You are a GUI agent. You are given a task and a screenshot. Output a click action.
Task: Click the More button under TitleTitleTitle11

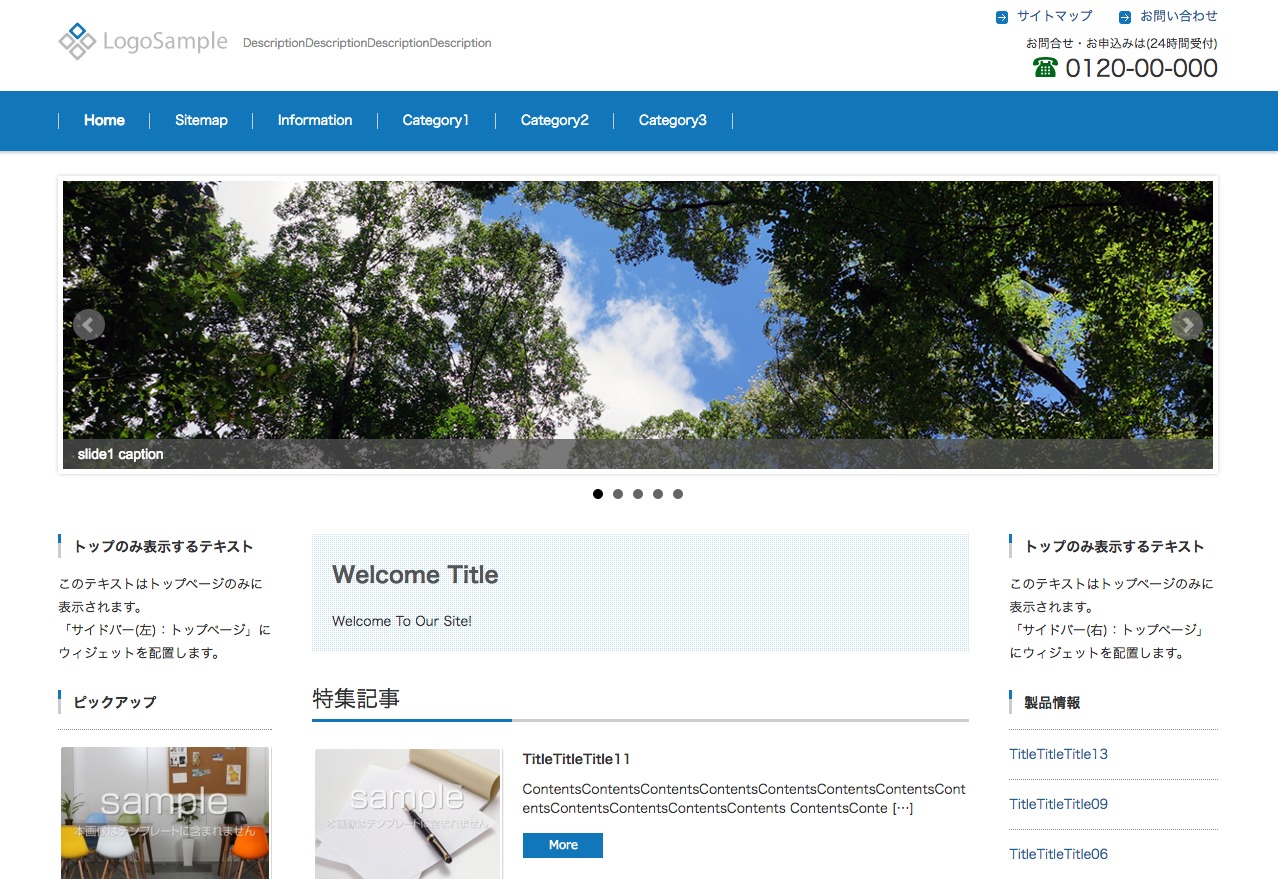[x=563, y=845]
